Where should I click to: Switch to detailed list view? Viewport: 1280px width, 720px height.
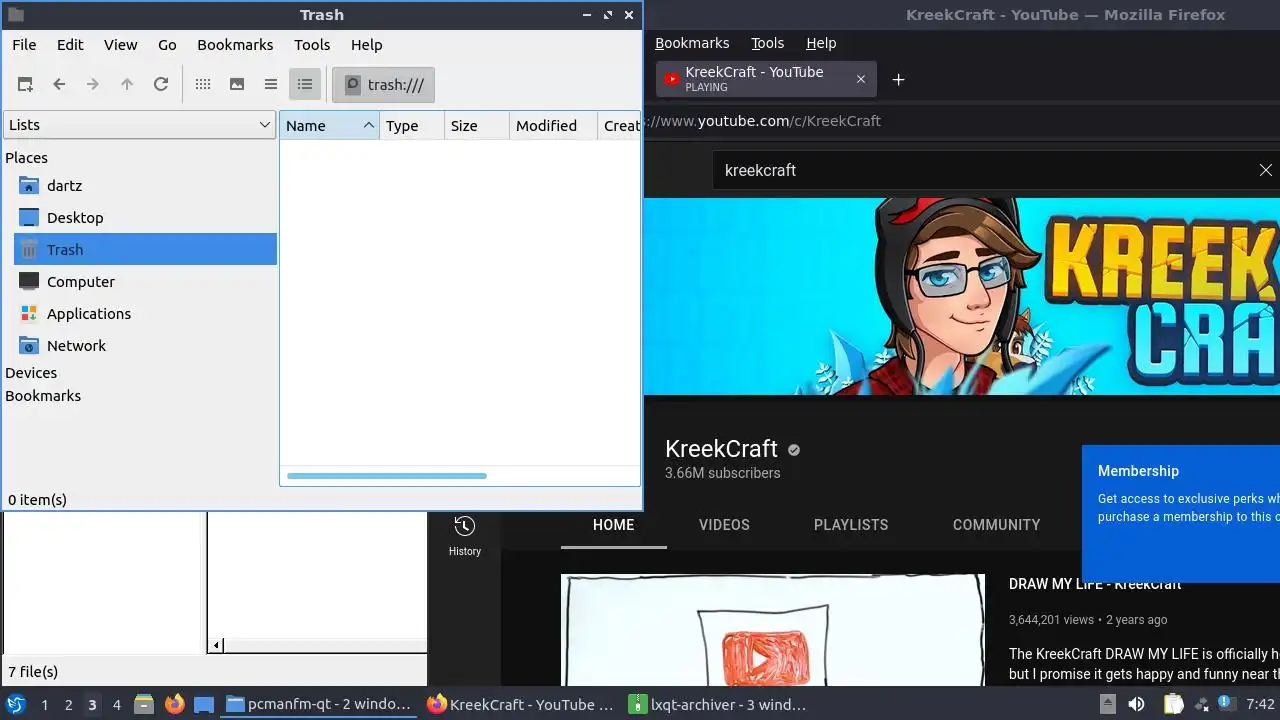pyautogui.click(x=305, y=85)
